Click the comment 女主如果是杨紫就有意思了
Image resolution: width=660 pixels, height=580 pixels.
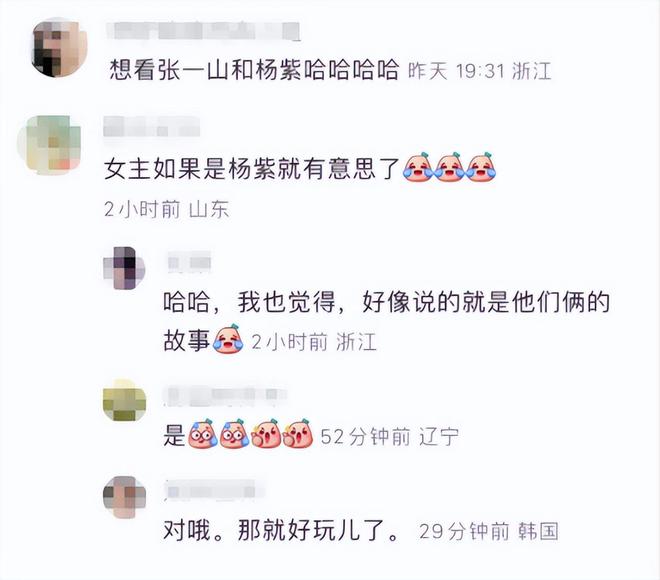(252, 169)
